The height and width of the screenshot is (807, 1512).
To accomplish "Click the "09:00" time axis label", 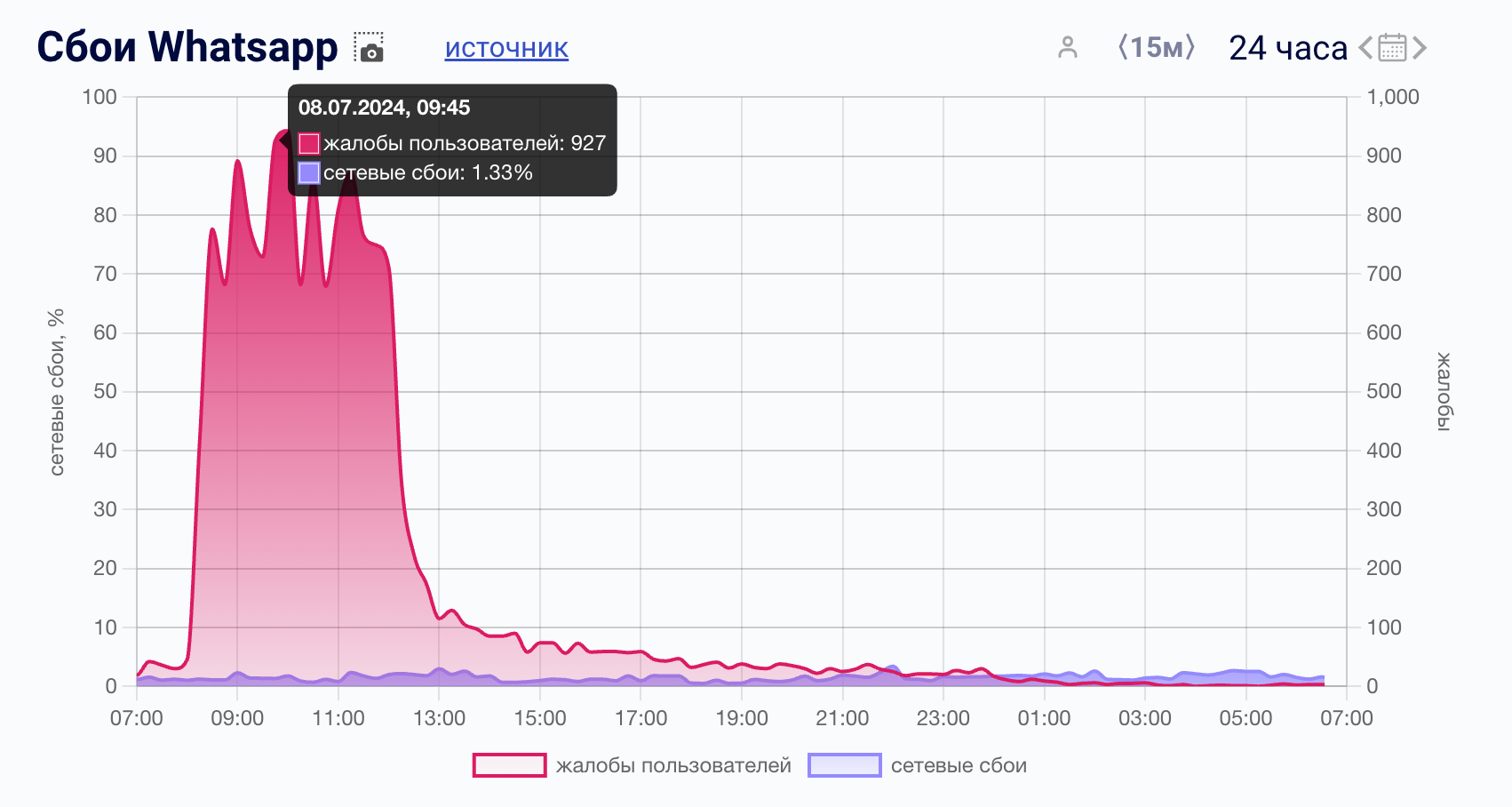I will [237, 718].
